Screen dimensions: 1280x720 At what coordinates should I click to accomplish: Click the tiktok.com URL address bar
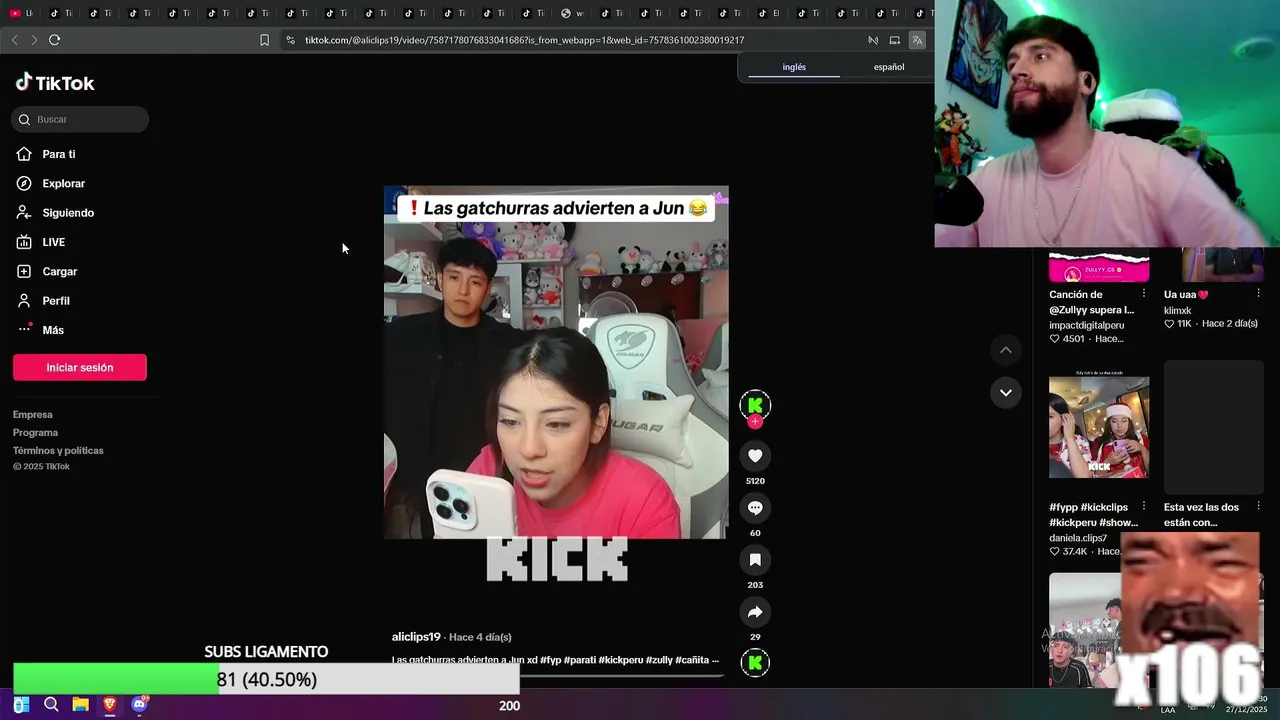[524, 40]
